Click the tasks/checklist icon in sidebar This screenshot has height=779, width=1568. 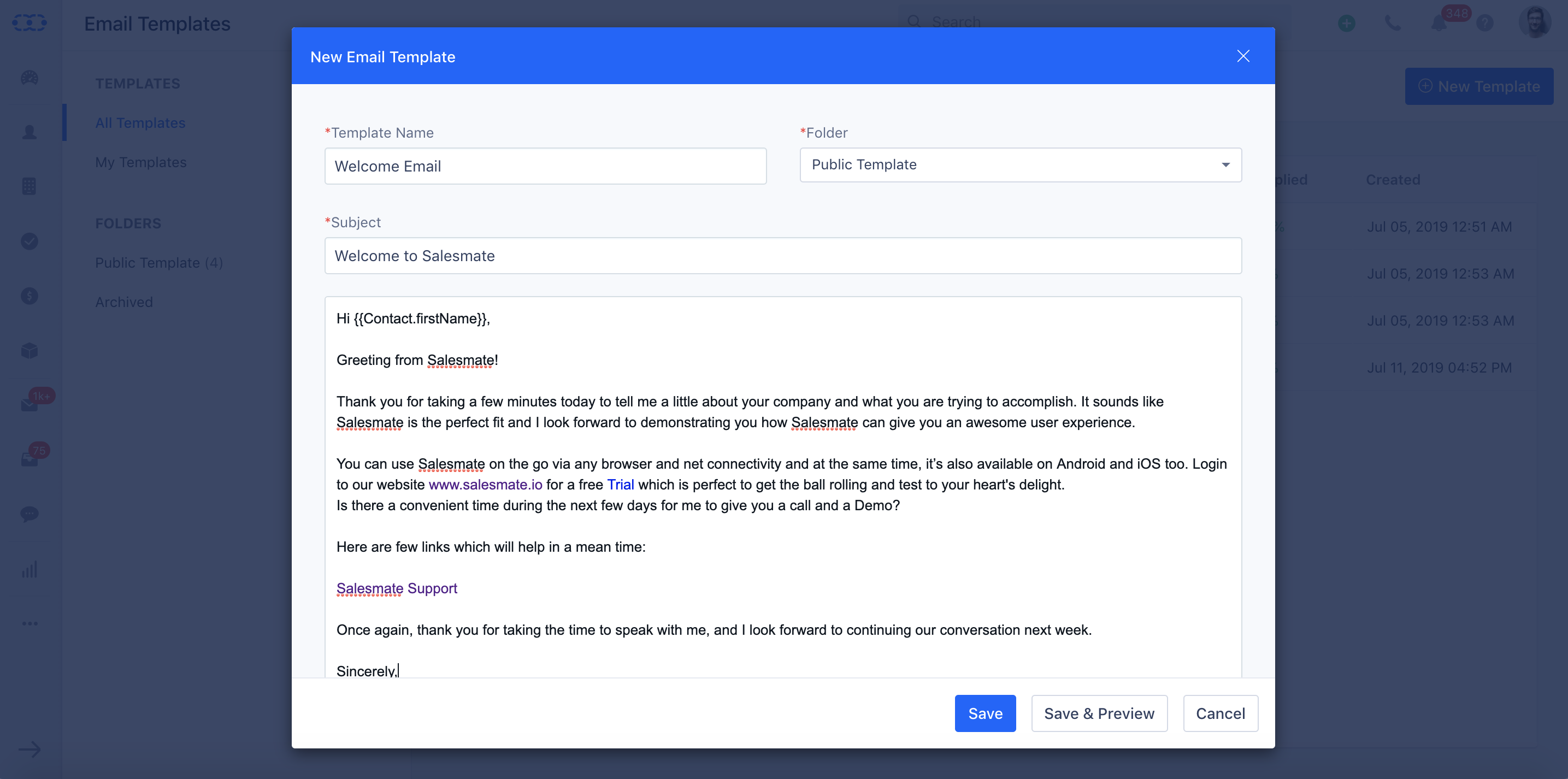pyautogui.click(x=29, y=241)
